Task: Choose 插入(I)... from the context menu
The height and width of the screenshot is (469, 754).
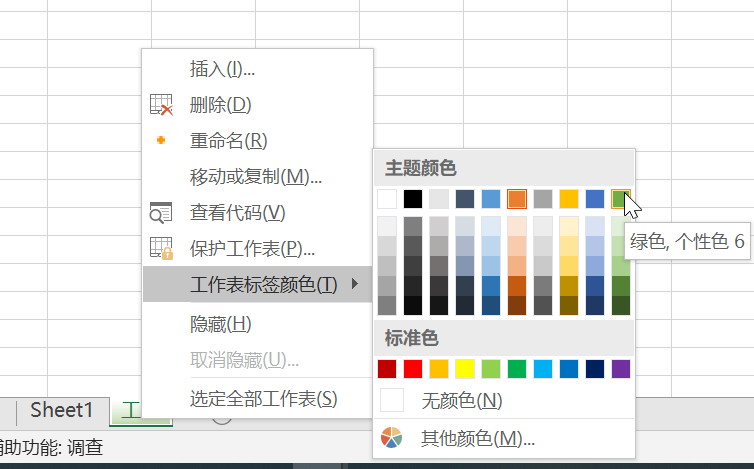Action: pyautogui.click(x=258, y=69)
